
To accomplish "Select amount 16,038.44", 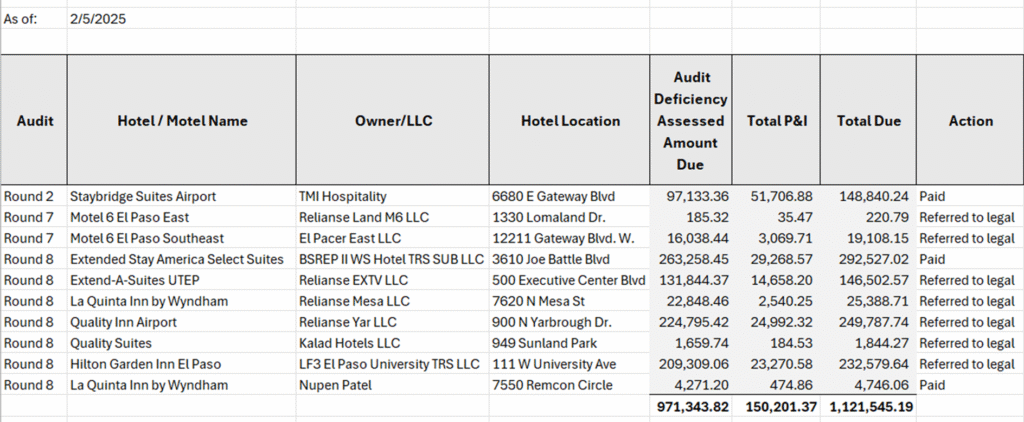I will 691,238.
